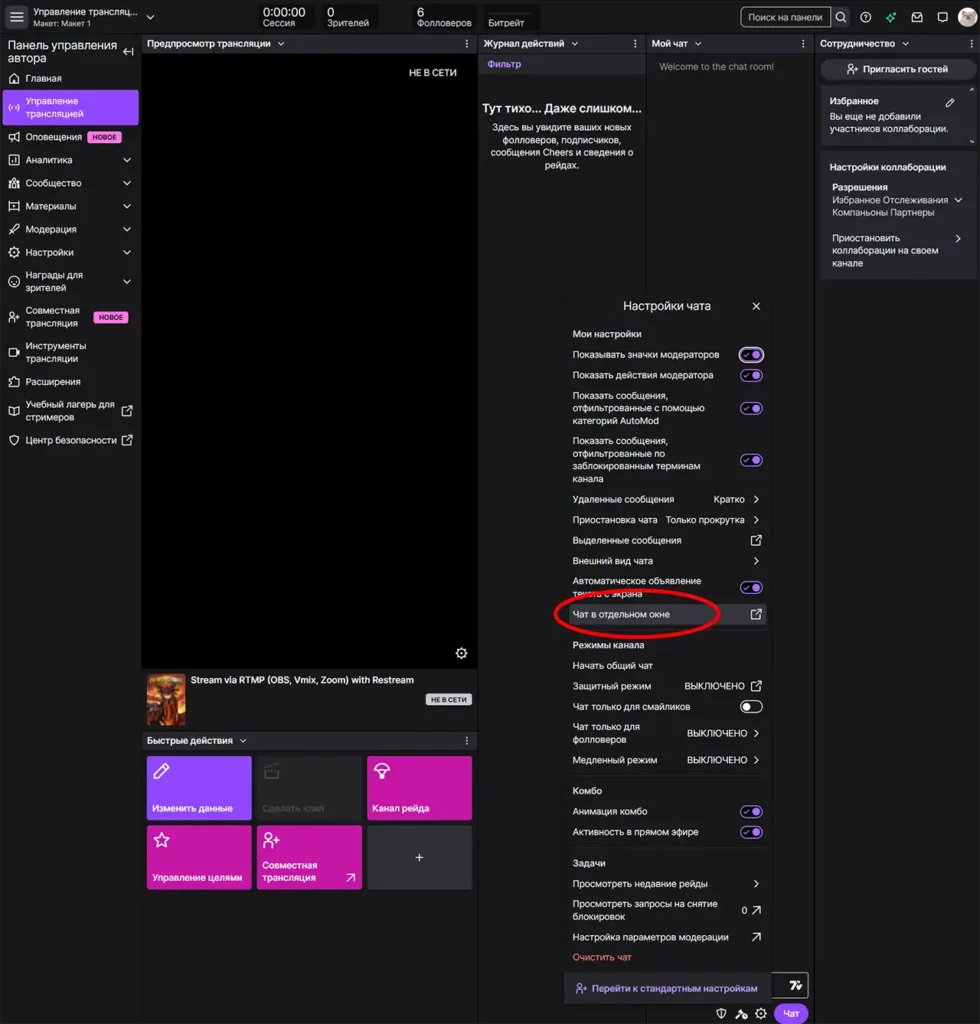Click the red Очистить чат link
Image resolution: width=980 pixels, height=1024 pixels.
602,957
